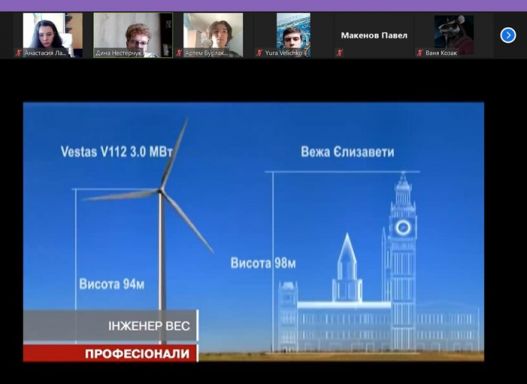Select Yura Velichko's video thumbnail
The height and width of the screenshot is (384, 527).
293,35
